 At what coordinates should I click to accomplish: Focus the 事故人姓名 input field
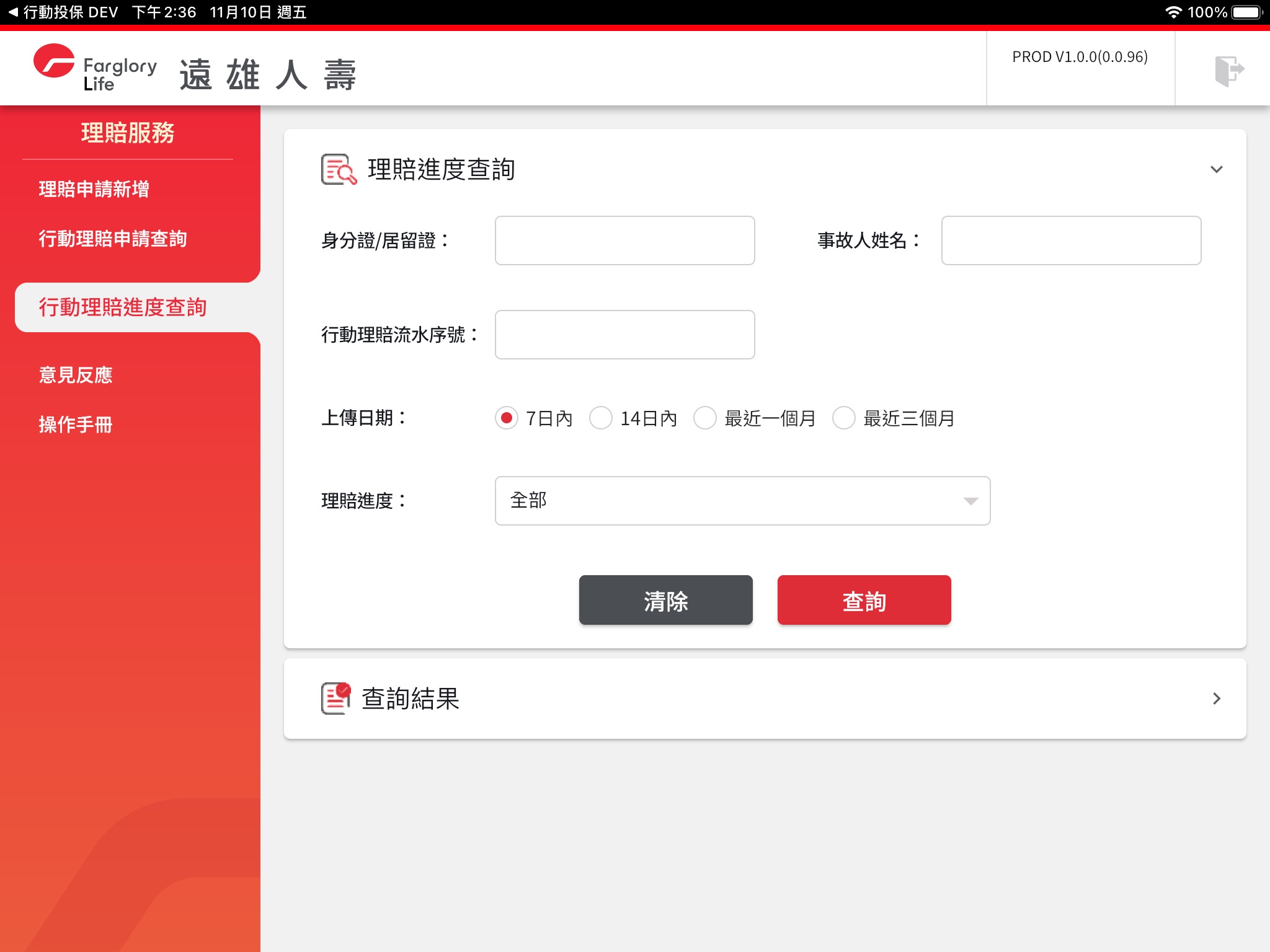pyautogui.click(x=1071, y=240)
